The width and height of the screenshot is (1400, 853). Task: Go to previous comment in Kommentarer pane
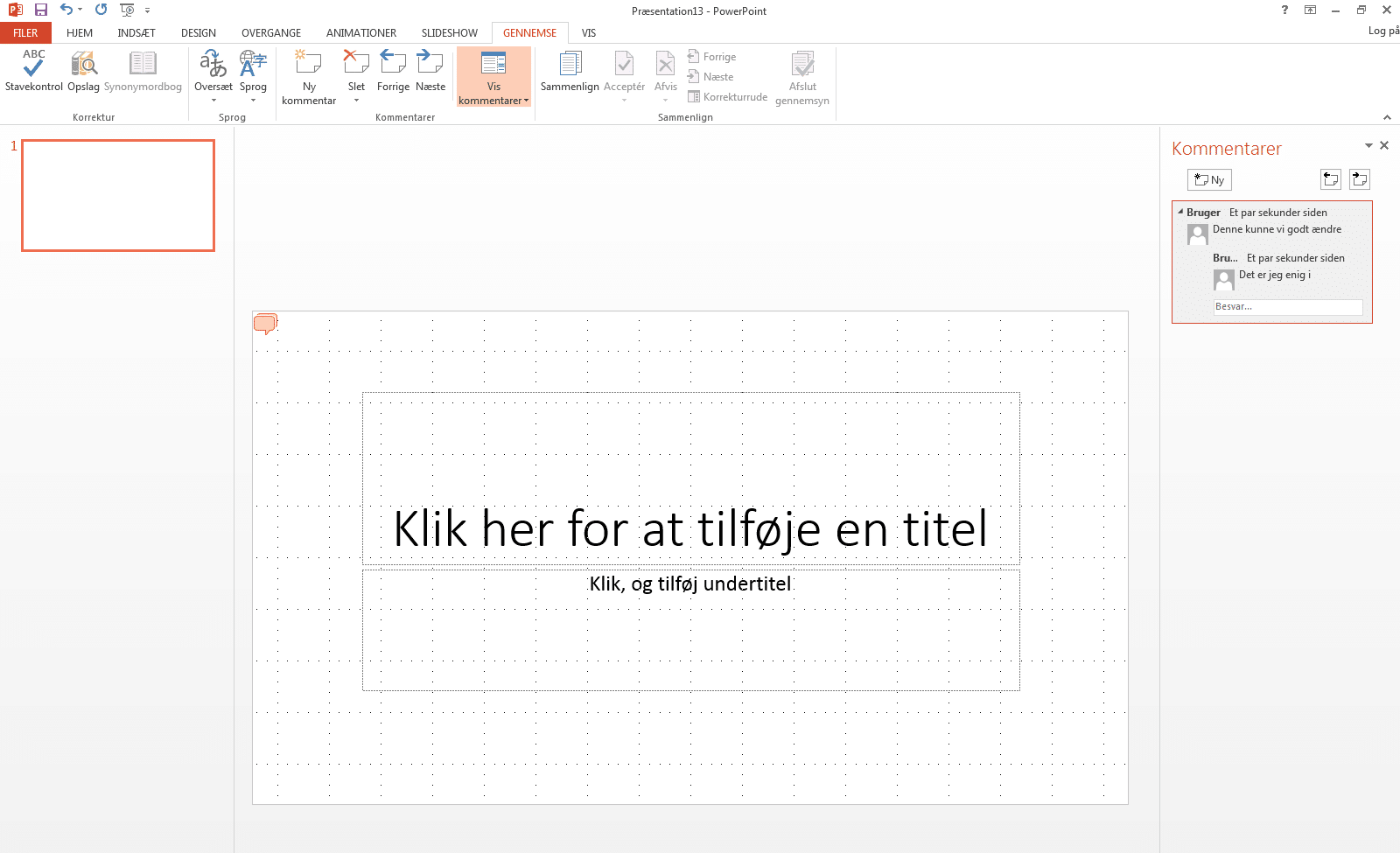[x=1330, y=179]
